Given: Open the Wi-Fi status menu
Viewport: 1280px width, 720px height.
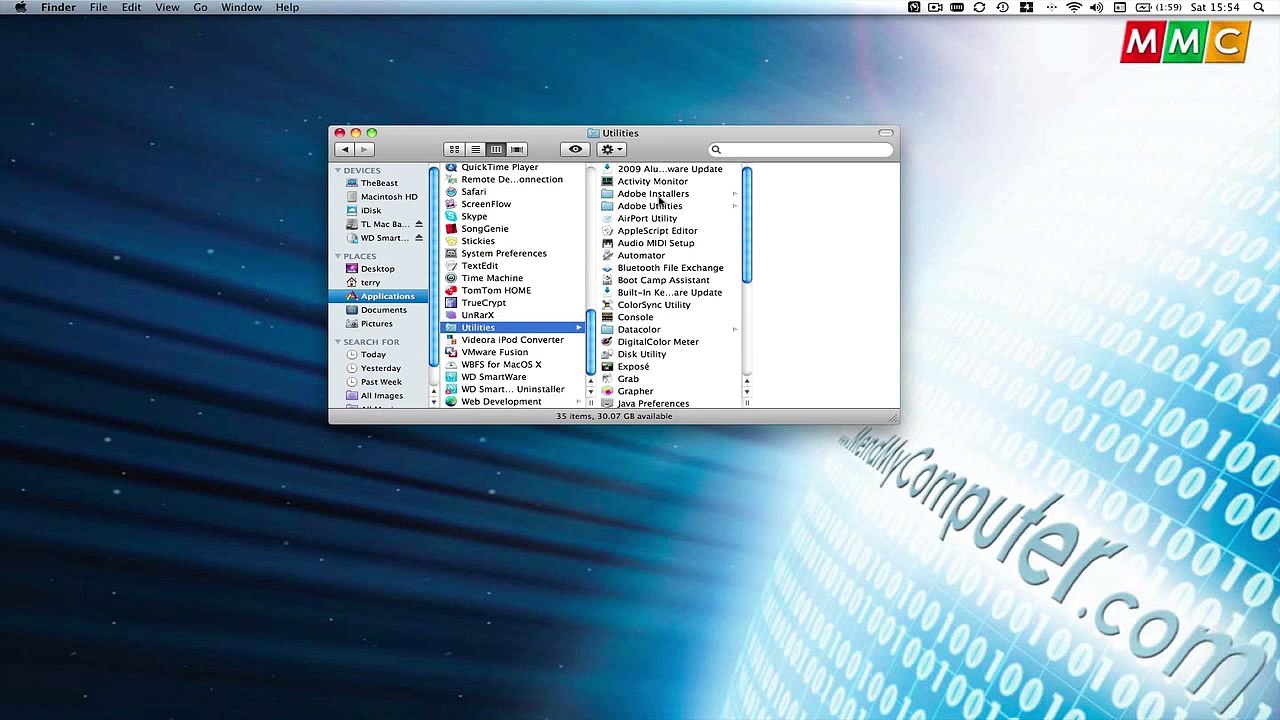Looking at the screenshot, I should (1074, 8).
